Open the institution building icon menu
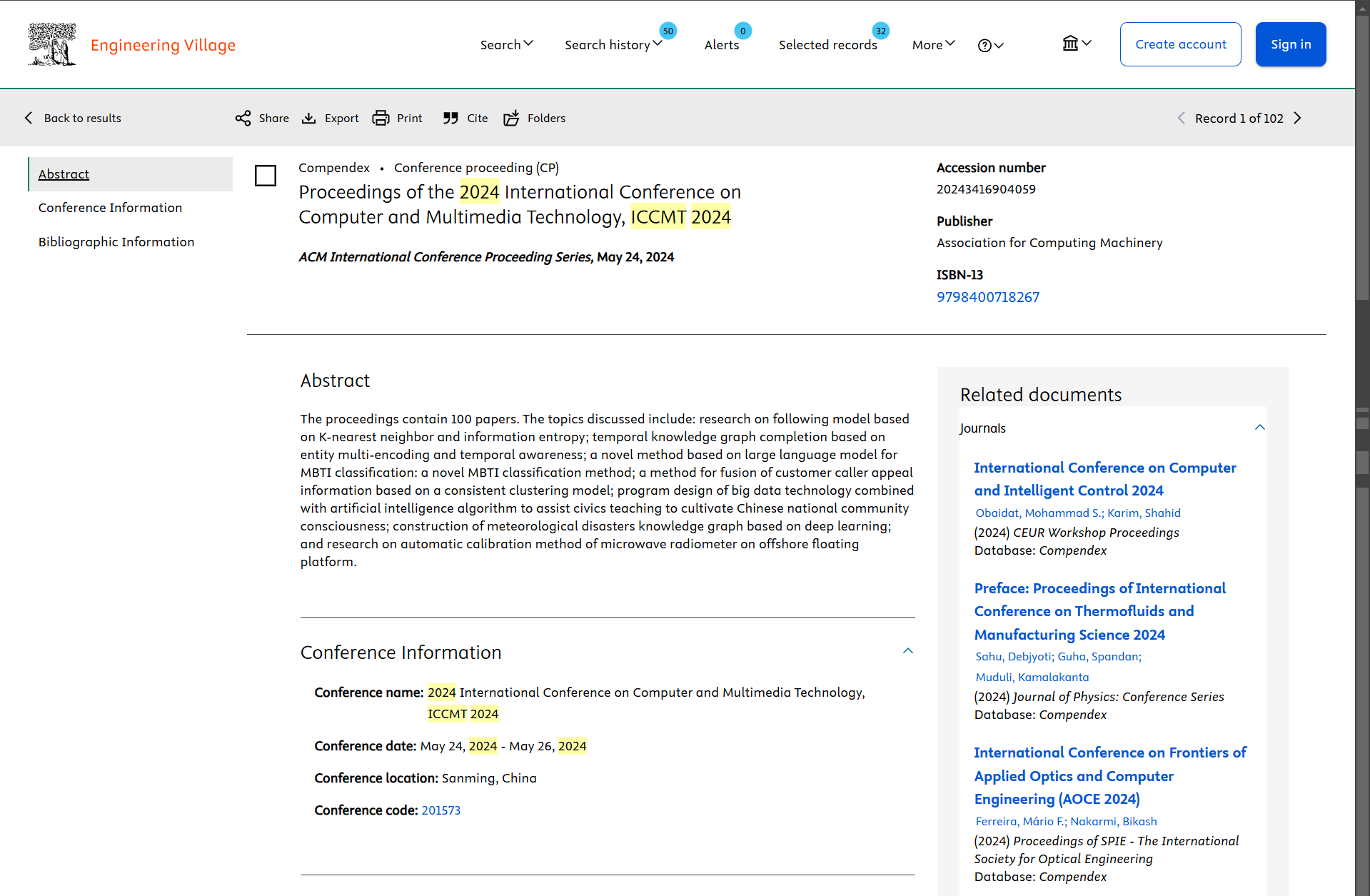1370x896 pixels. pos(1077,44)
